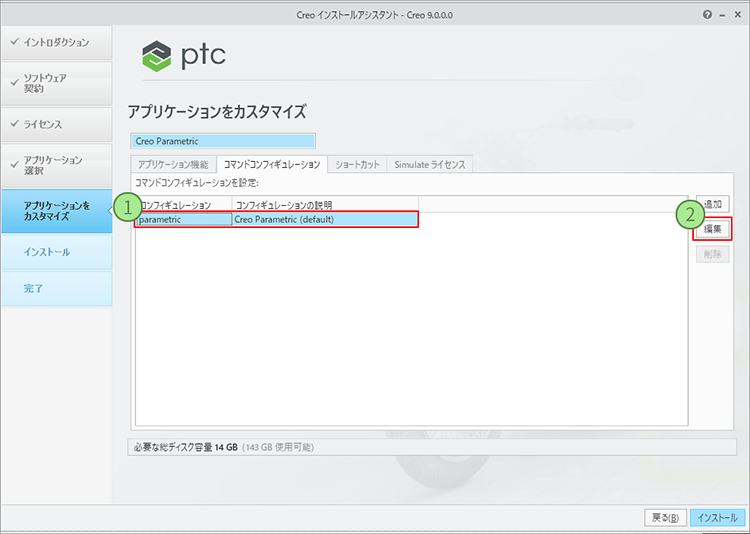Click the PTC logo
Viewport: 750px width, 534px height.
pos(184,56)
